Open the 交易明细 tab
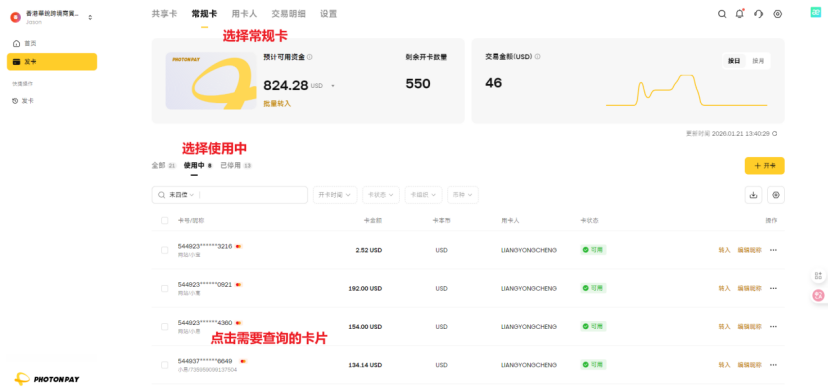Viewport: 828px width, 392px height. (x=288, y=14)
